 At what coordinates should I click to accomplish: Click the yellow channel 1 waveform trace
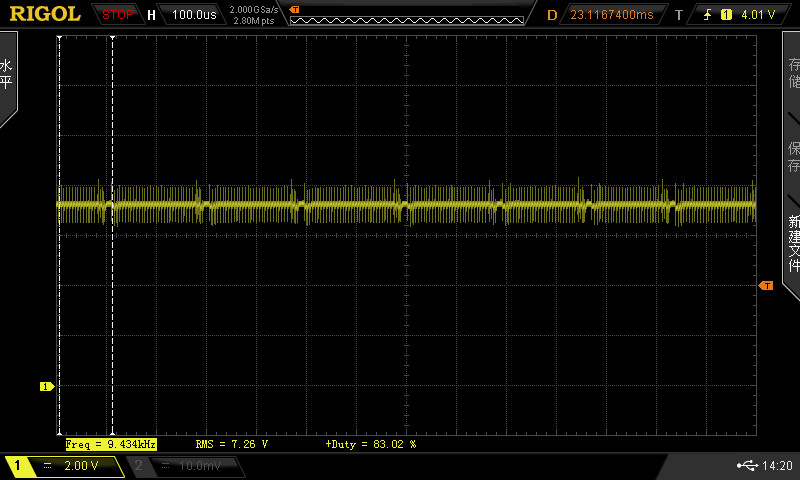coord(407,205)
